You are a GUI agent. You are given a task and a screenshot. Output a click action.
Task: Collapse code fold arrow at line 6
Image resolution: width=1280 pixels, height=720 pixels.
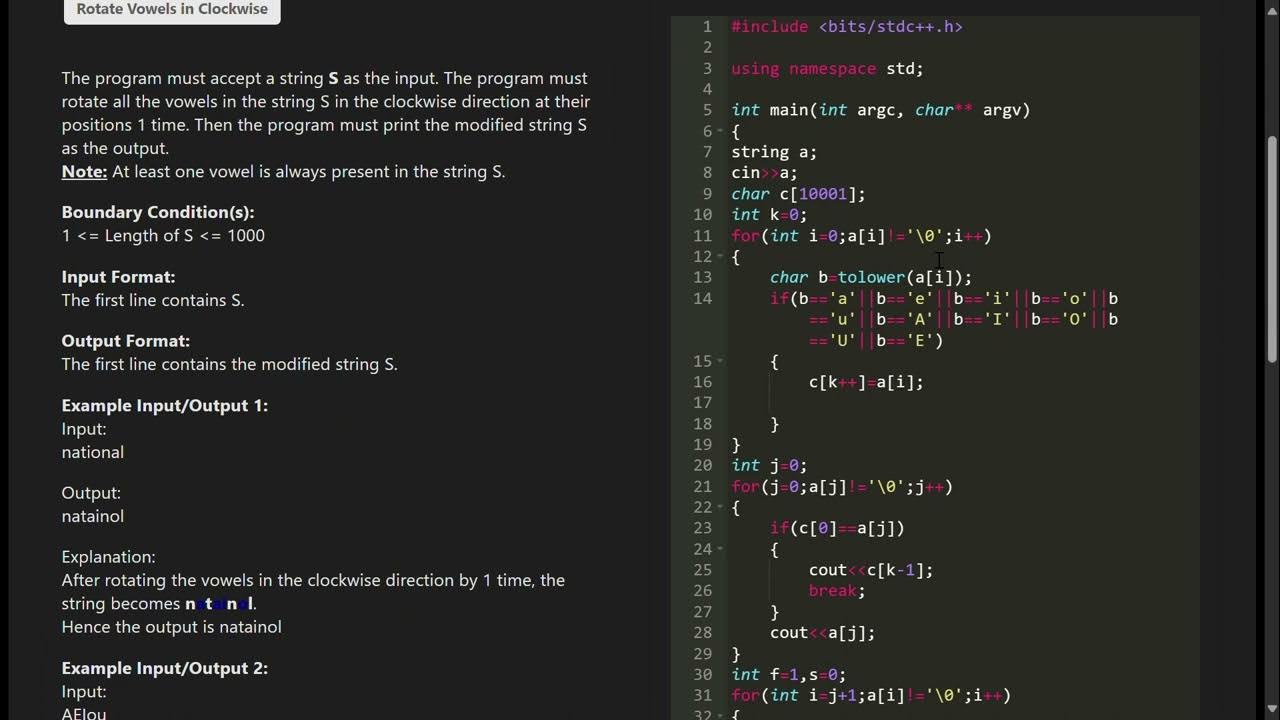tap(719, 132)
